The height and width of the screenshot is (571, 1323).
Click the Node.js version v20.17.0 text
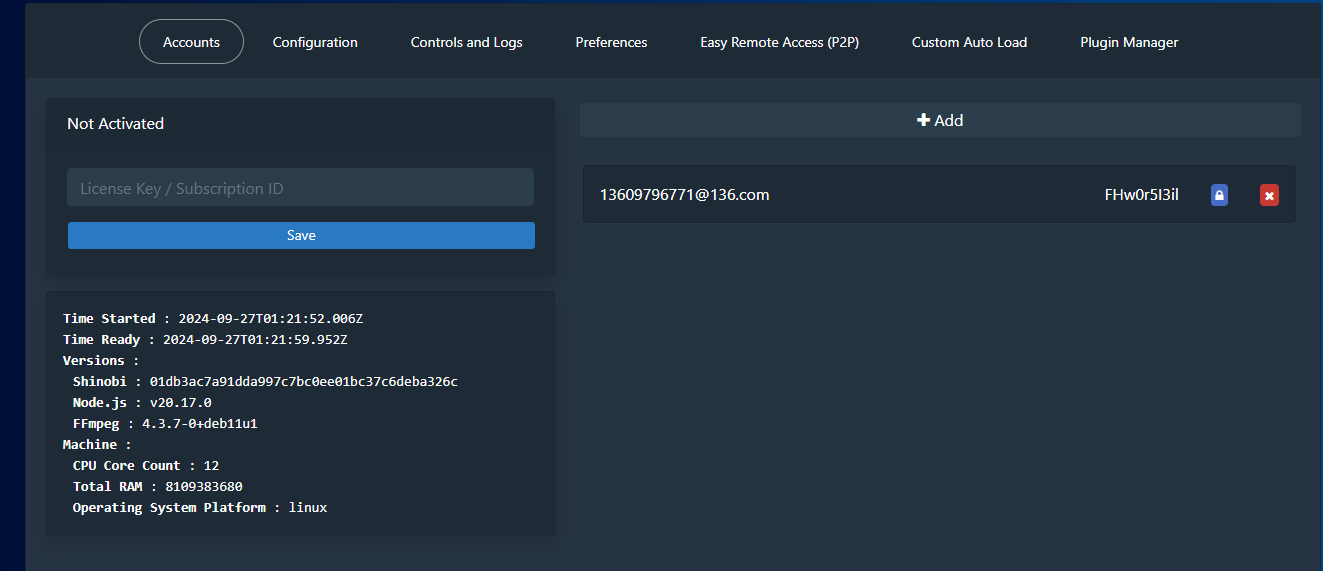click(180, 402)
